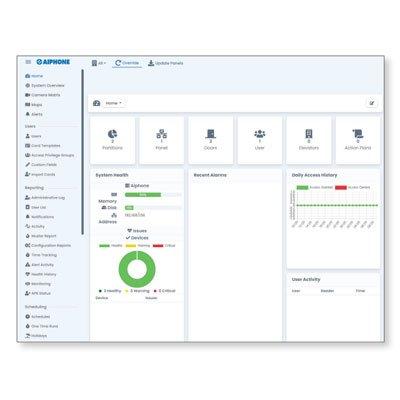Click the Time Tracking icon

tap(28, 255)
